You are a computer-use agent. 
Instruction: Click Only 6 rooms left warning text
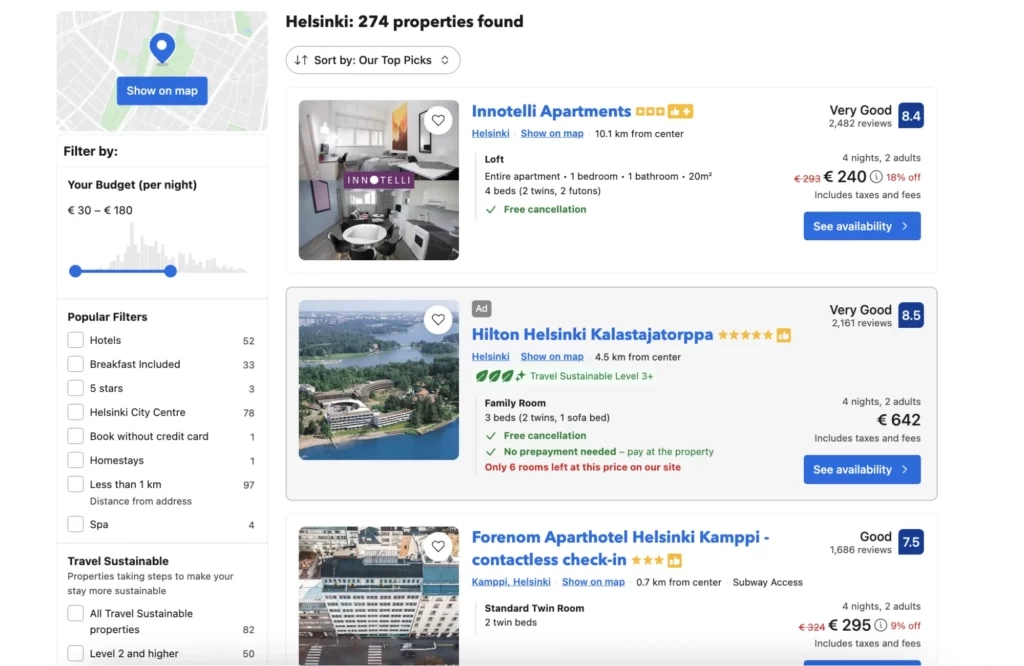pyautogui.click(x=583, y=467)
